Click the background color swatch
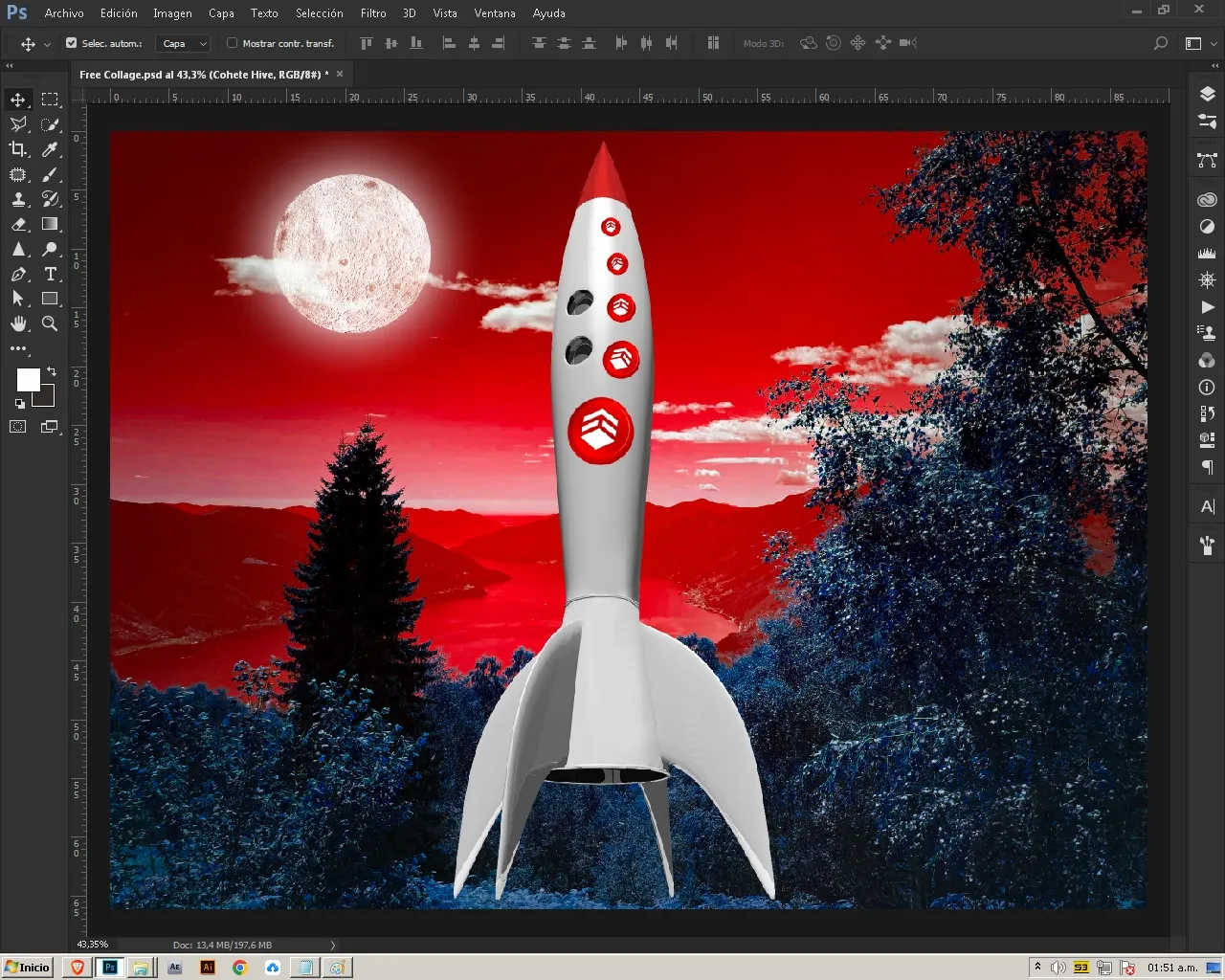Screen dimensions: 1225x980 pos(47,398)
